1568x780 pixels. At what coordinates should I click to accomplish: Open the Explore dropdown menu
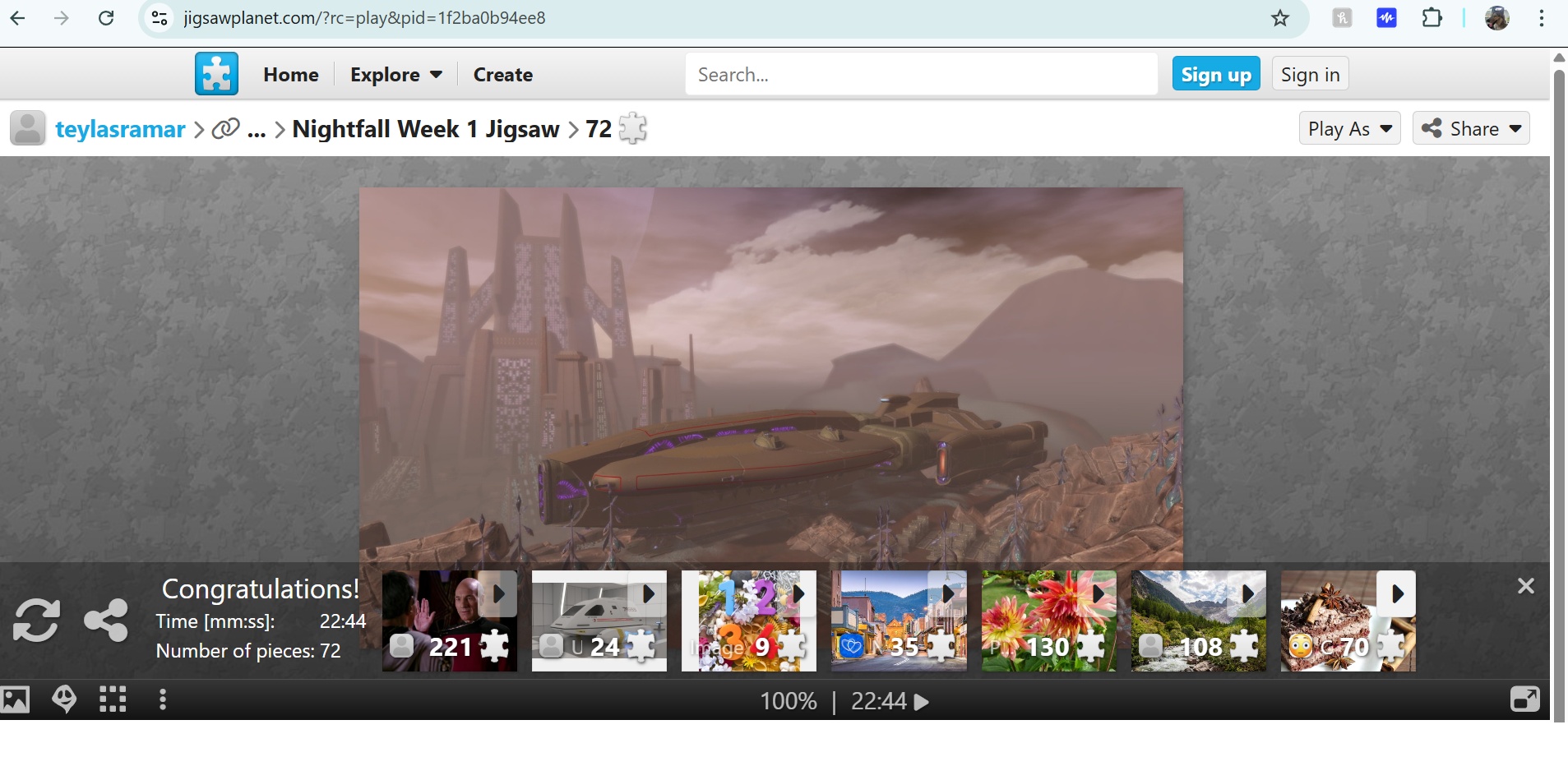396,75
